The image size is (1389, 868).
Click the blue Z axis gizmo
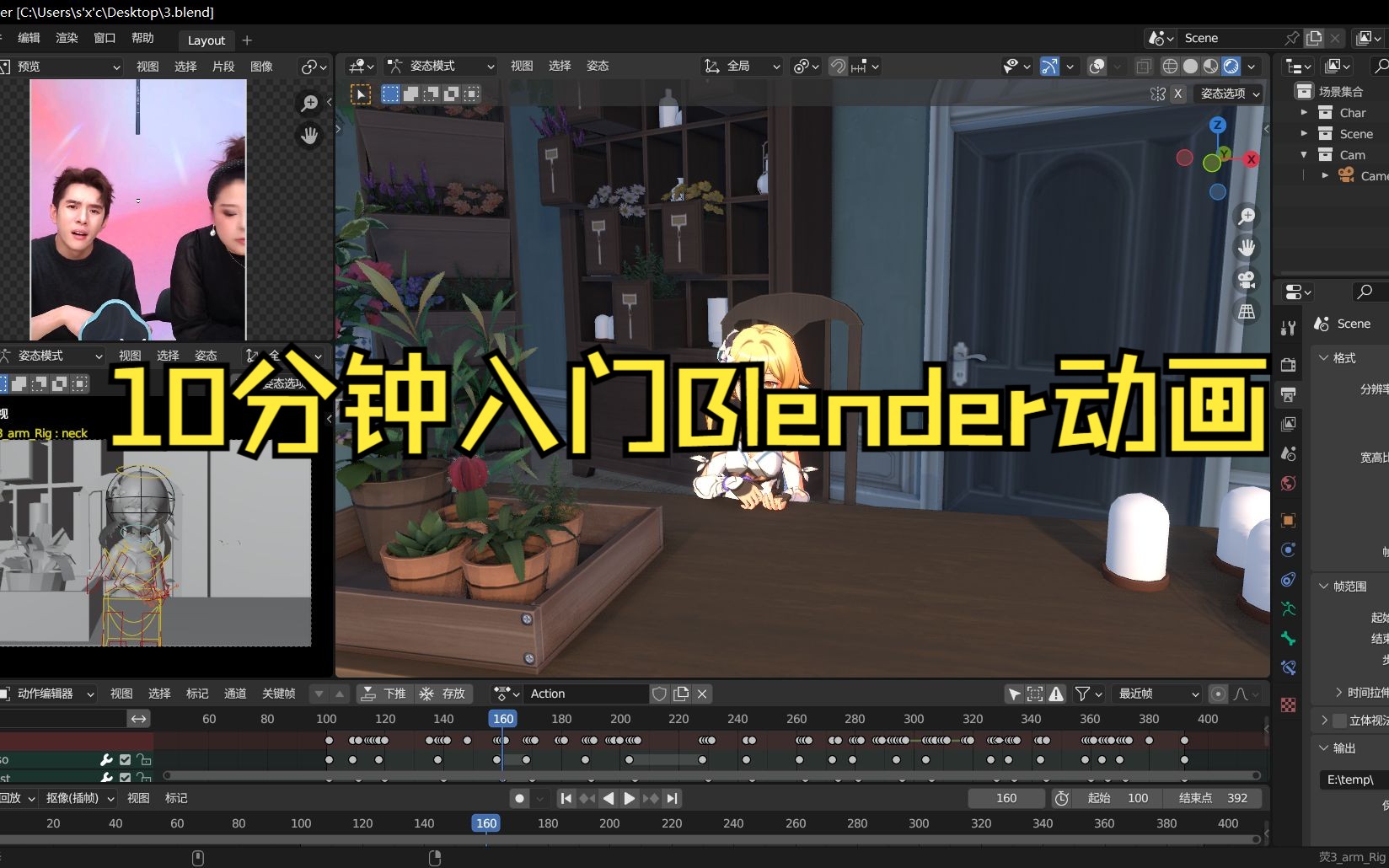[x=1217, y=126]
